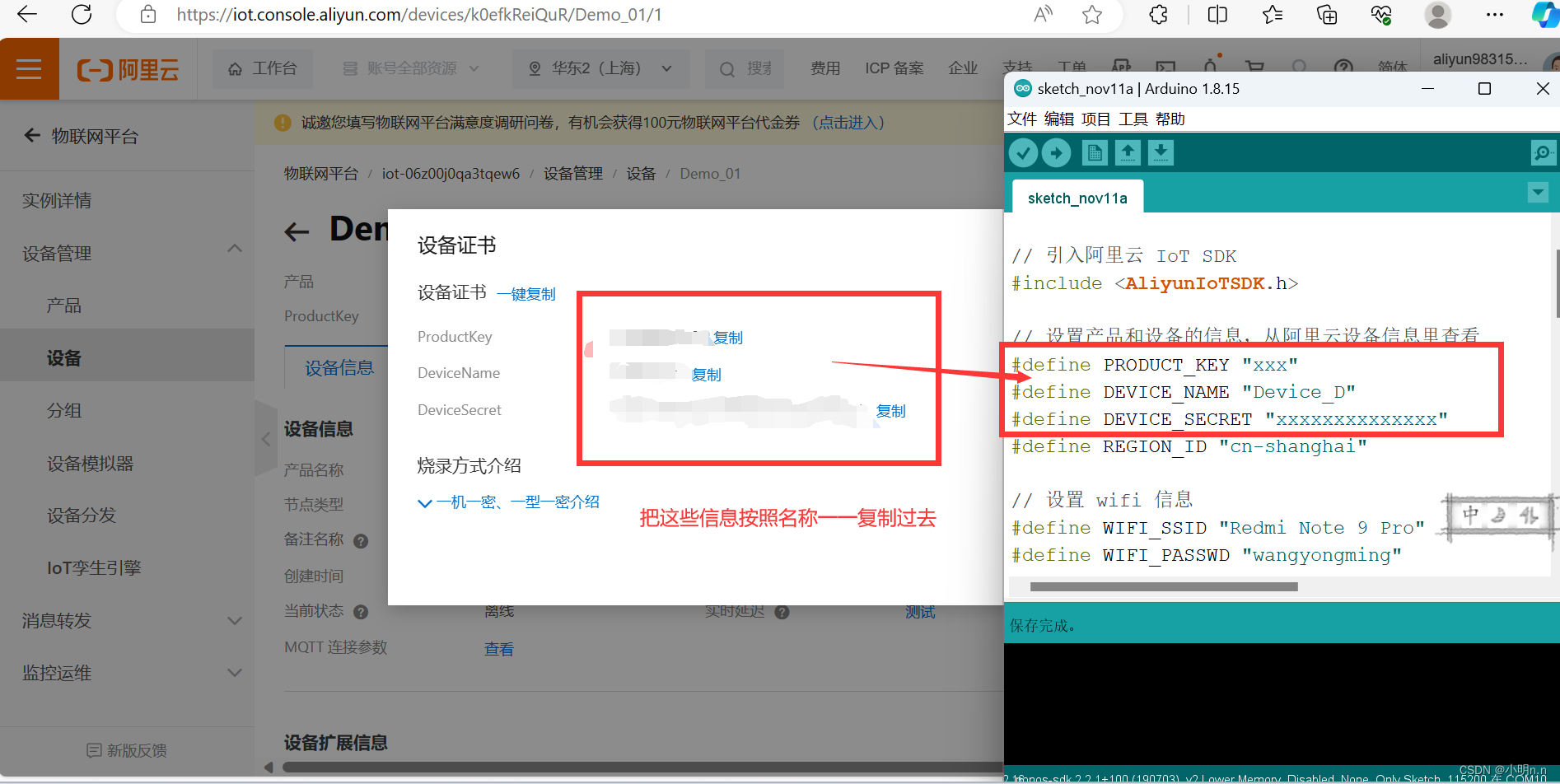Open the Arduino Serial Monitor icon
The width and height of the screenshot is (1560, 784).
click(x=1542, y=152)
